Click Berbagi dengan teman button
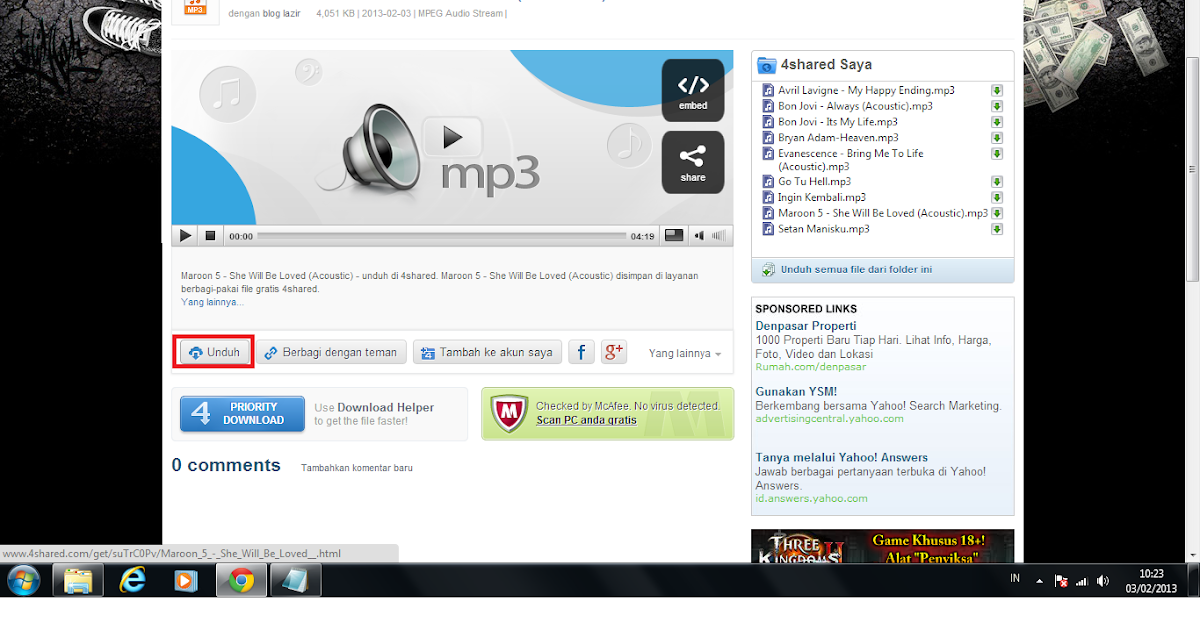 (331, 352)
